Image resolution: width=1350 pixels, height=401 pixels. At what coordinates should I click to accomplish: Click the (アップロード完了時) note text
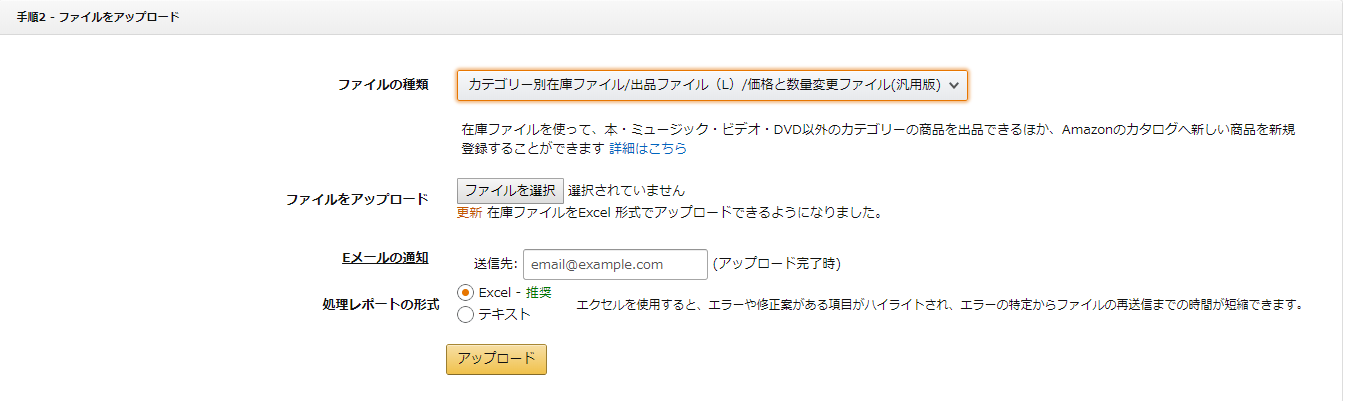tap(776, 264)
